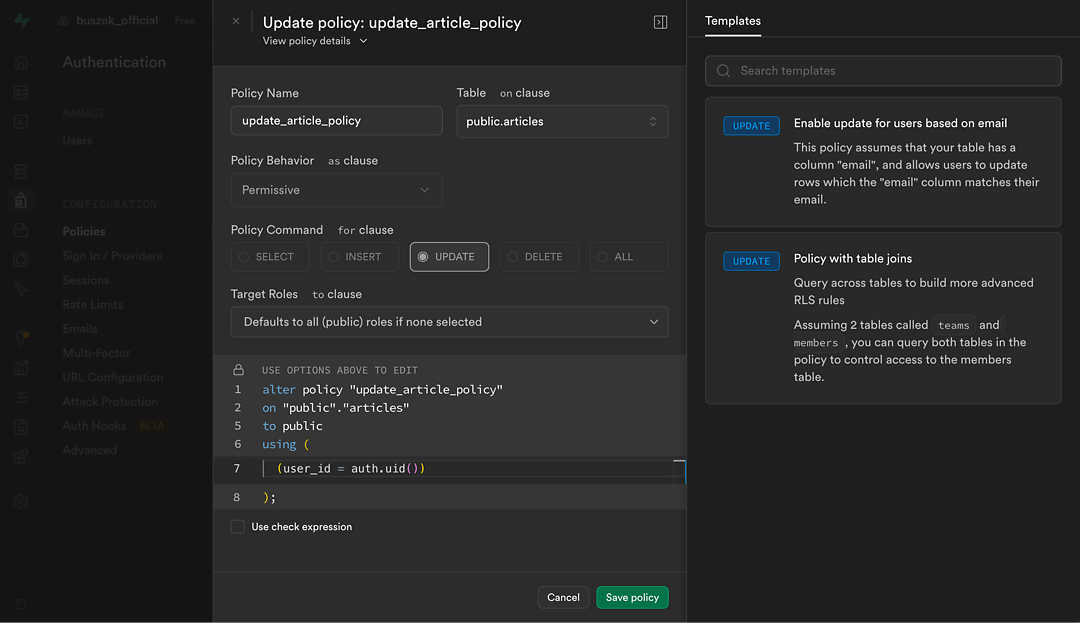
Task: Click the code editor minimap scrollbar
Action: click(x=679, y=471)
